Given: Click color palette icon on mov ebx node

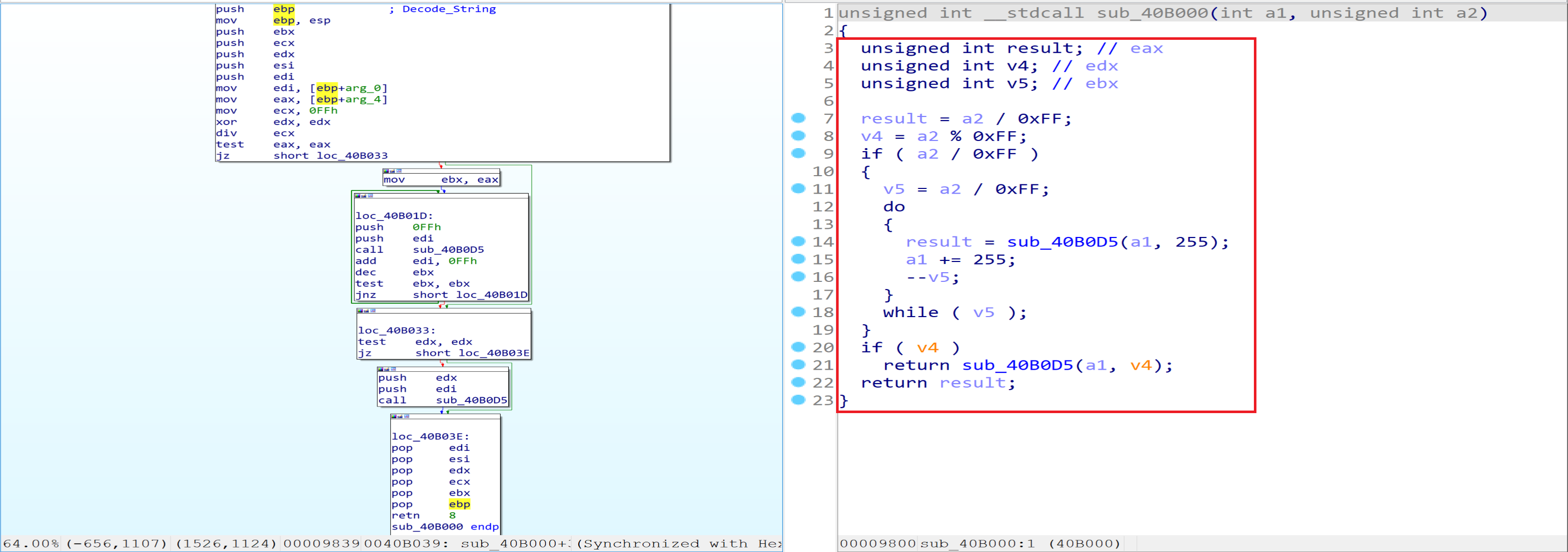Looking at the screenshot, I should coord(387,171).
